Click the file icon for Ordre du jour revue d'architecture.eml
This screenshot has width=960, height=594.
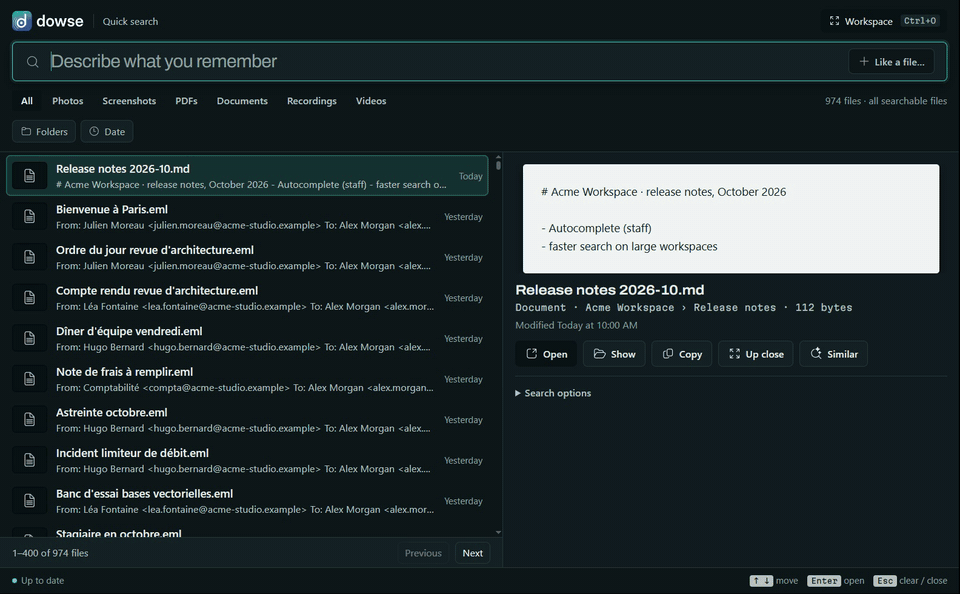[29, 257]
